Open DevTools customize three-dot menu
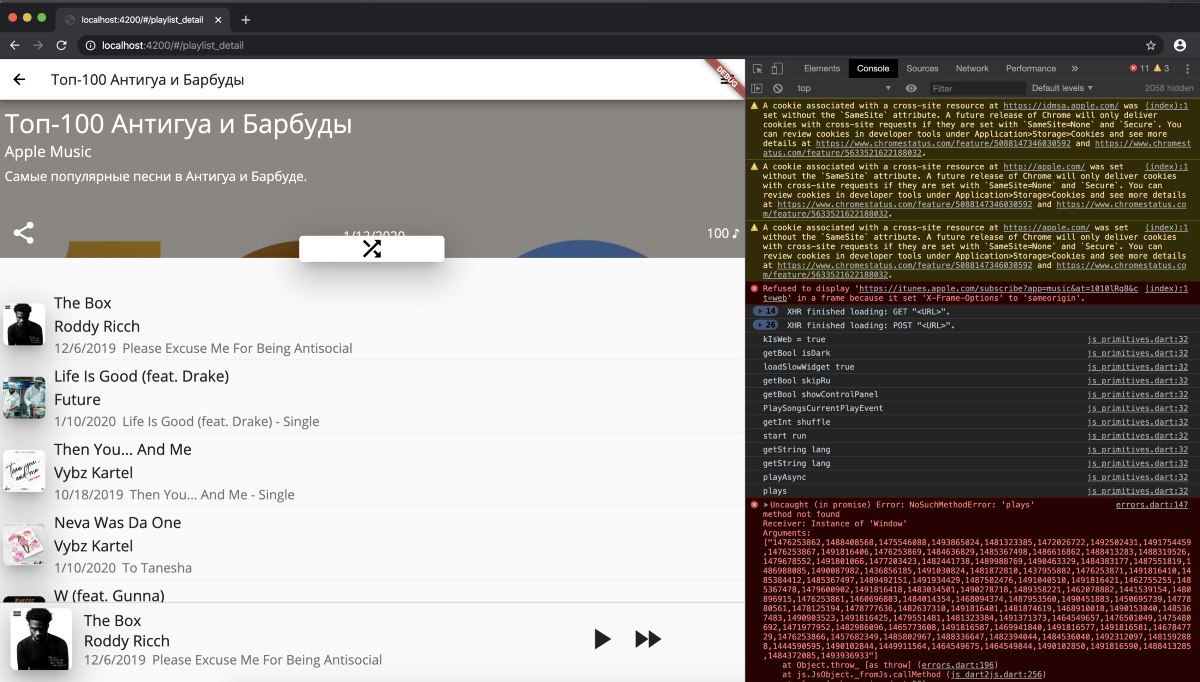Screen dimensions: 1200x682 pos(1187,68)
